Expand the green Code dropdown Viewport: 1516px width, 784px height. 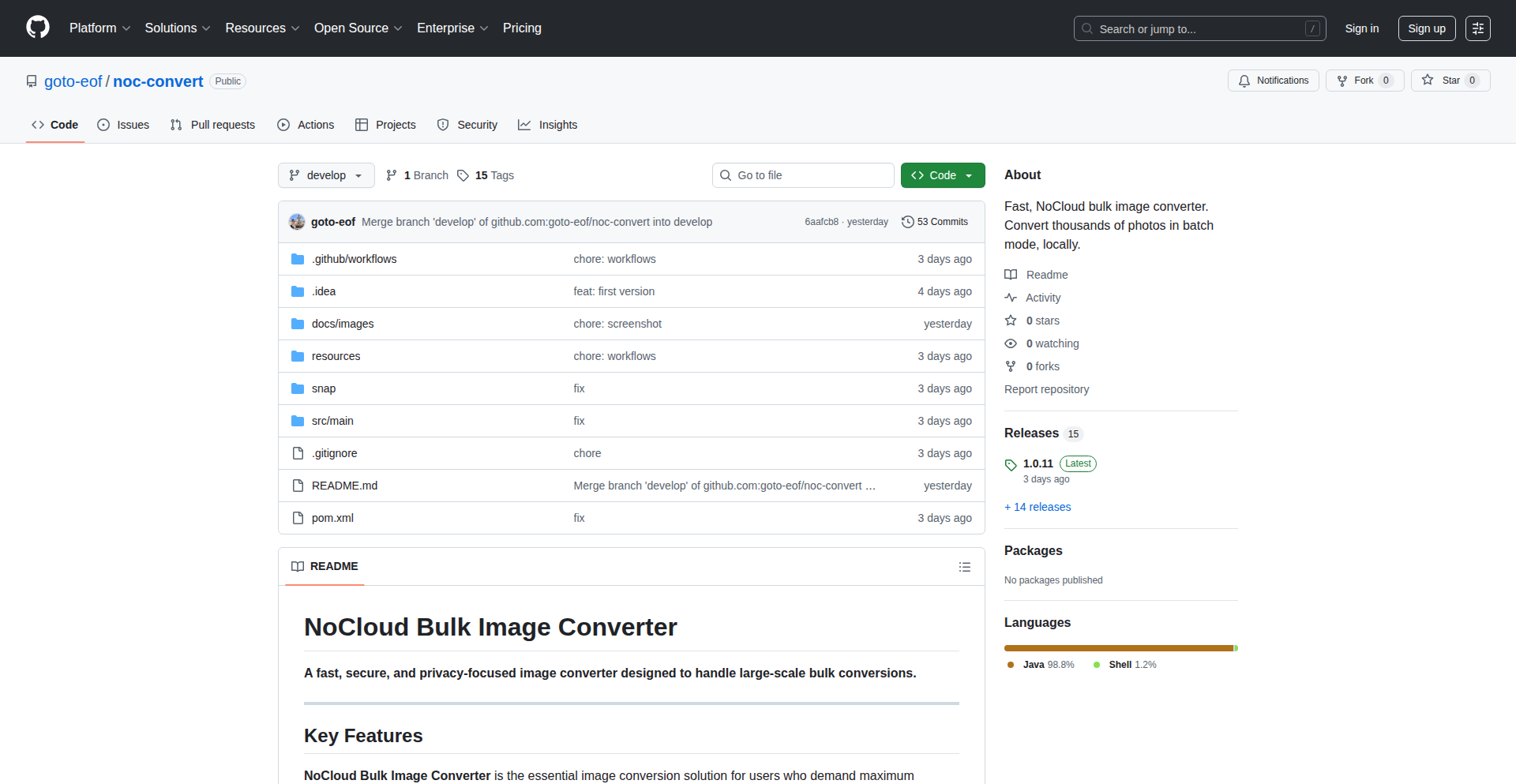[x=942, y=175]
